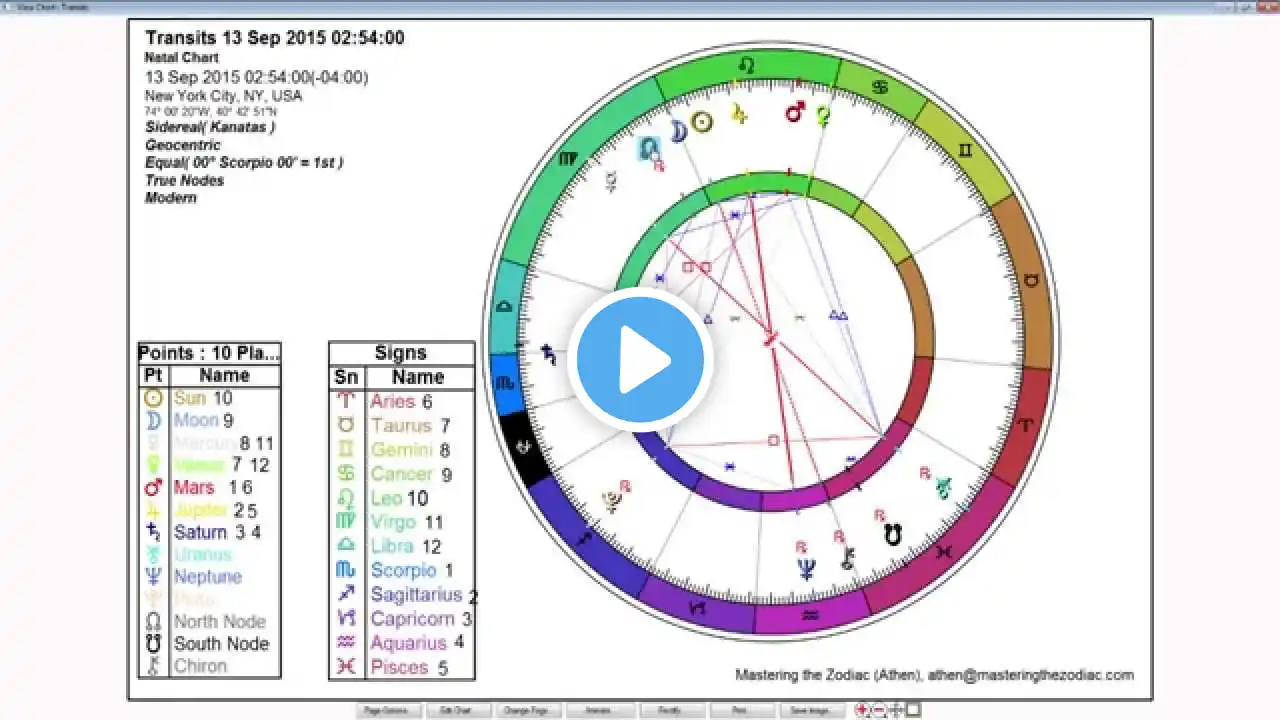Screen dimensions: 1280x720
Task: Click the 'Transits 13 Sep 2015 02:54:00' title
Action: pos(275,38)
